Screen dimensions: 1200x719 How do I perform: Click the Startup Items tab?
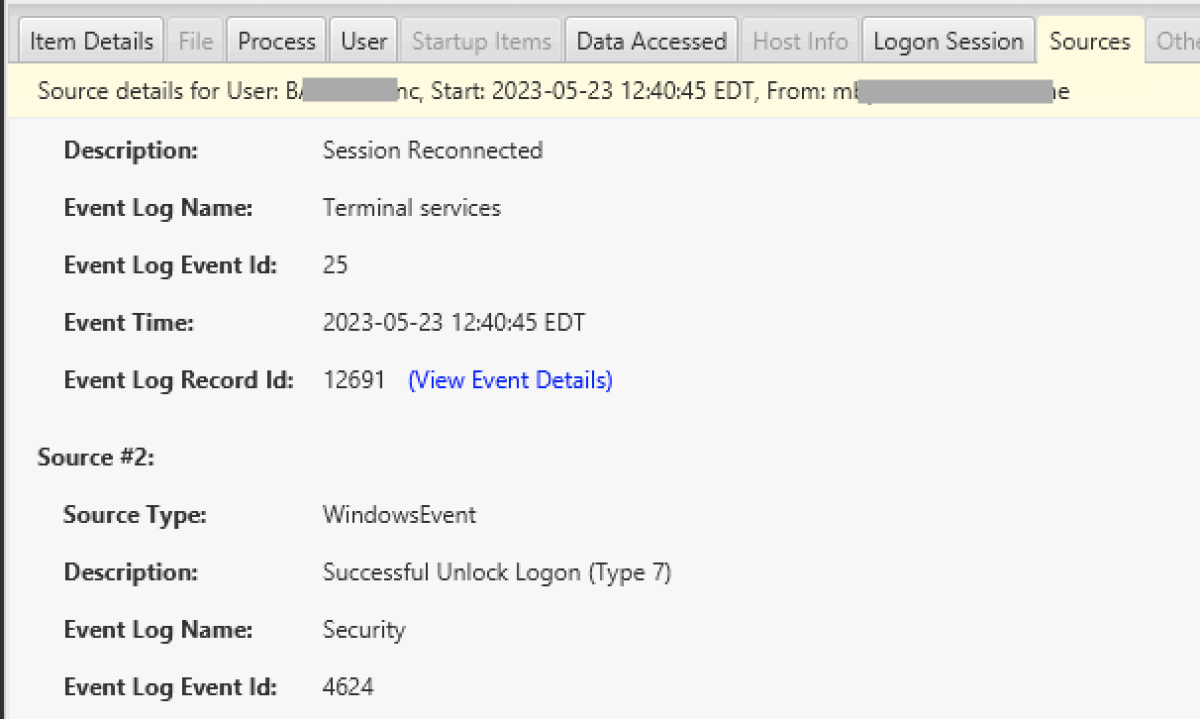(481, 40)
